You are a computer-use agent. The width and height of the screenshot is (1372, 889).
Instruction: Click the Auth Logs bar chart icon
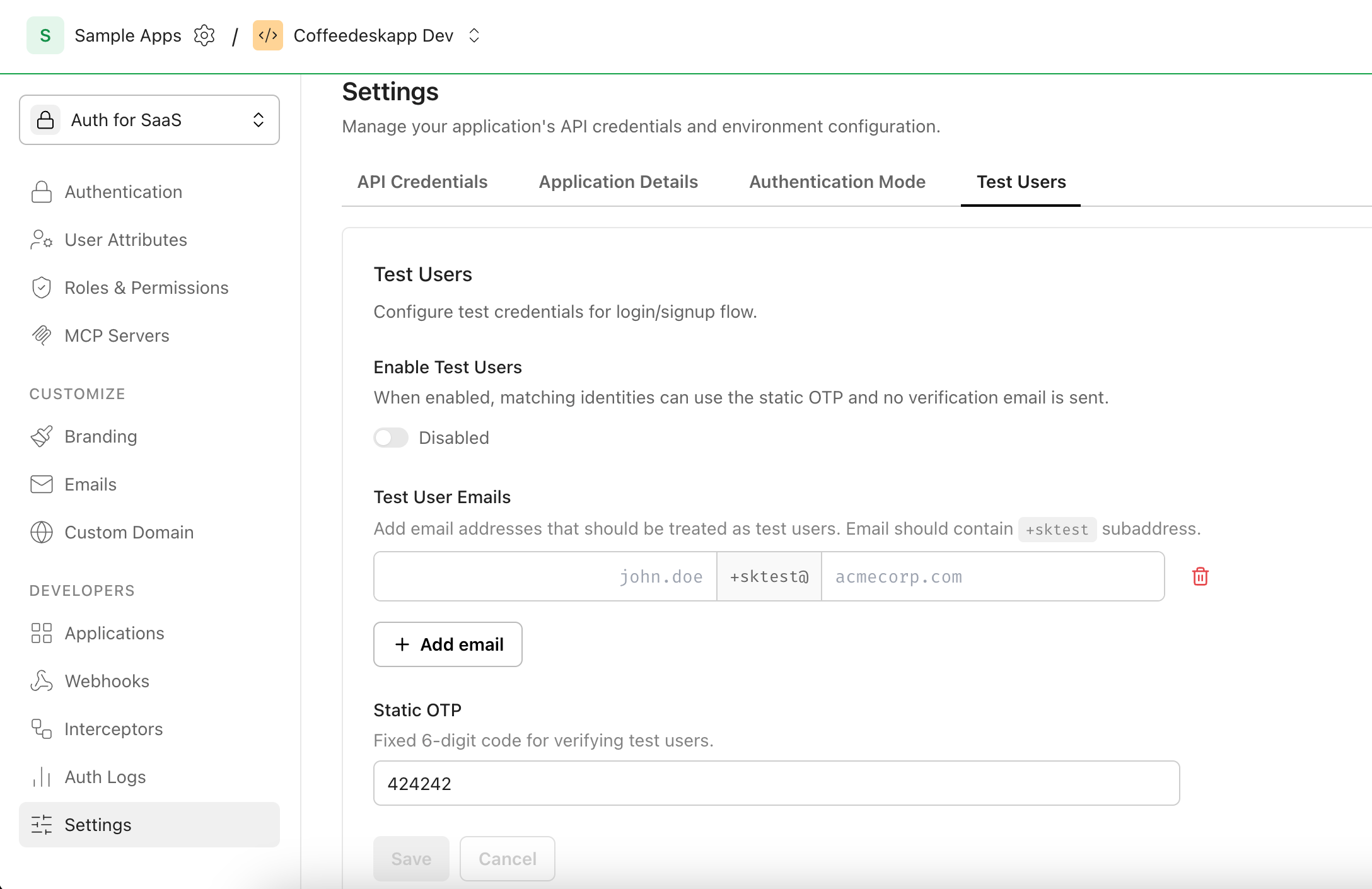[x=42, y=777]
